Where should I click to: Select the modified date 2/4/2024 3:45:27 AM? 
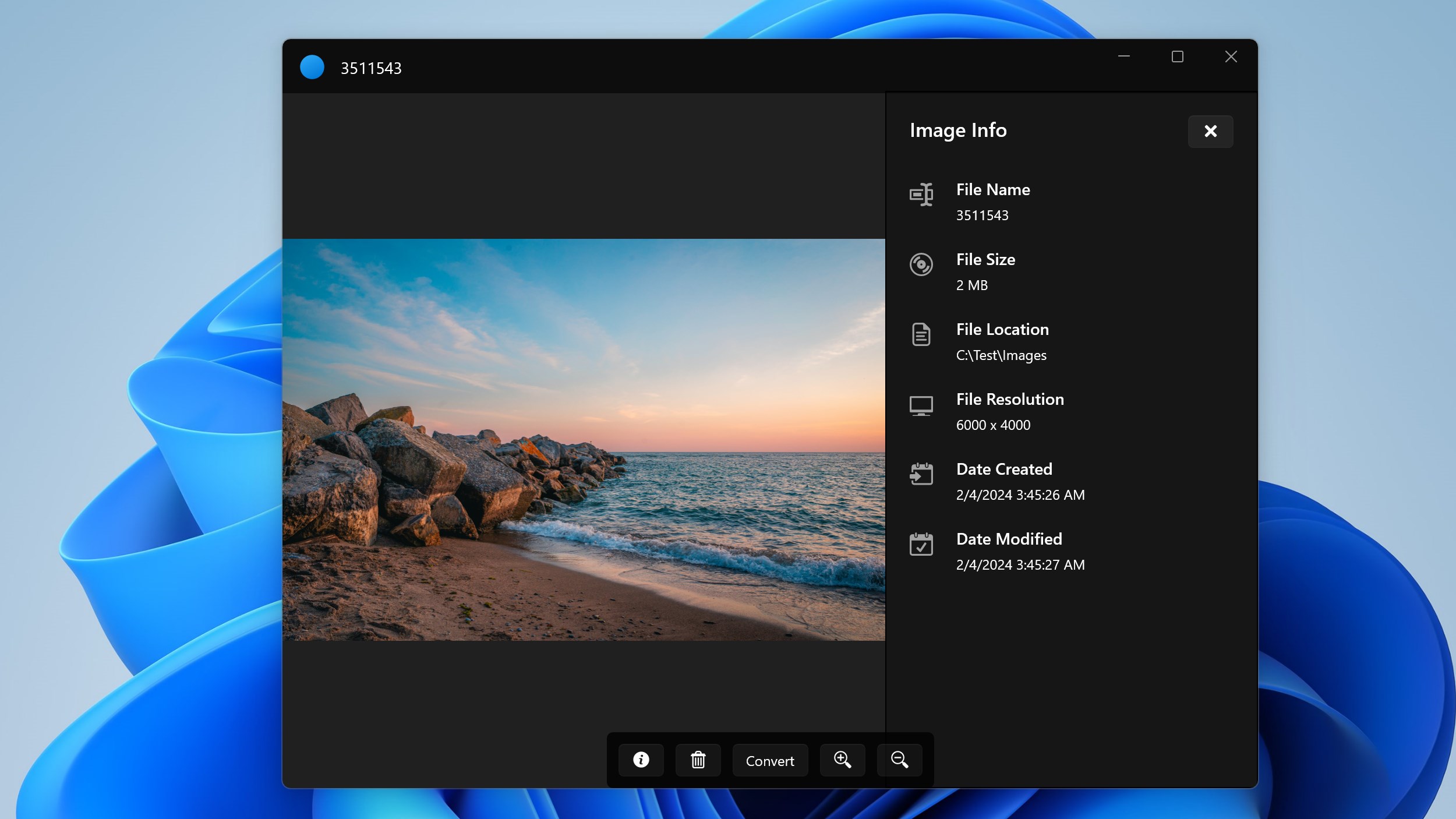tap(1020, 565)
